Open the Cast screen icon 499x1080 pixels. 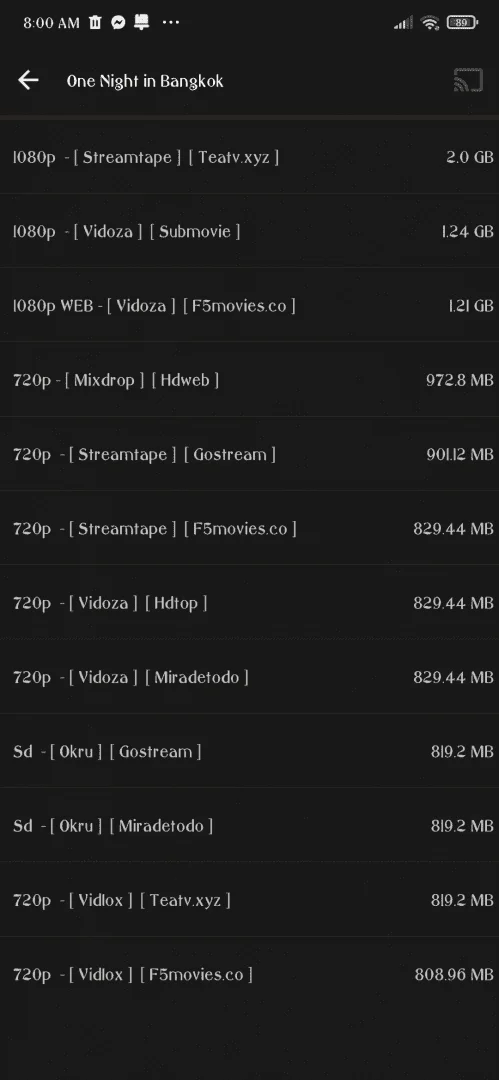[468, 81]
